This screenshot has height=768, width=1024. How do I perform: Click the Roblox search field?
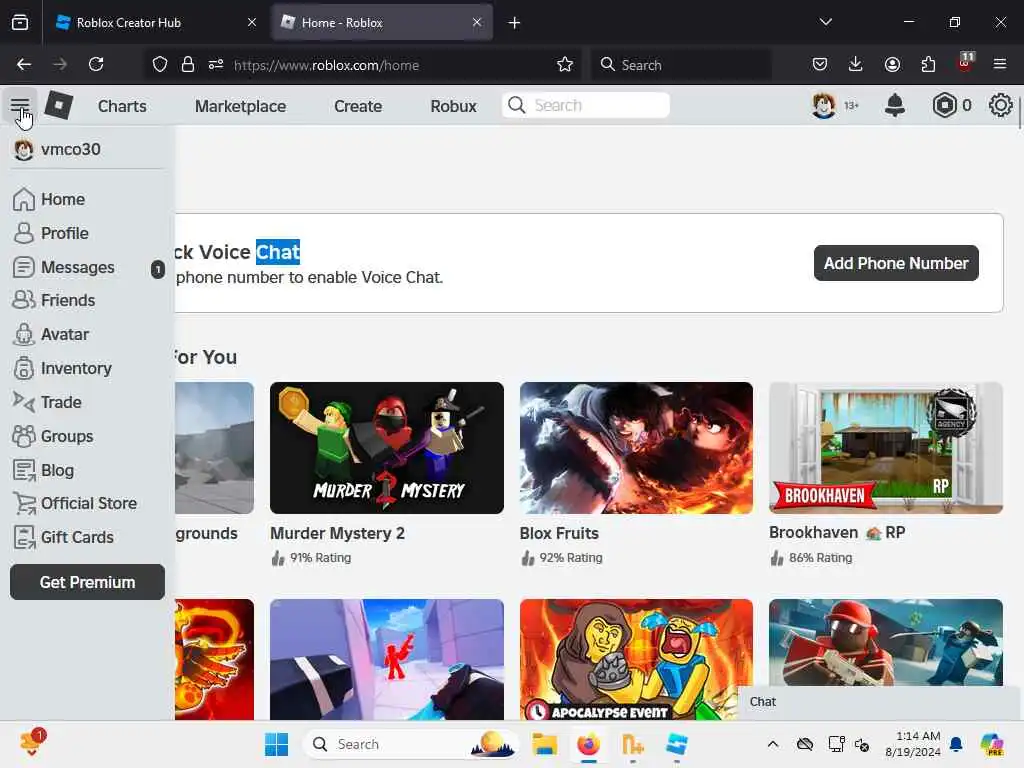(x=586, y=105)
